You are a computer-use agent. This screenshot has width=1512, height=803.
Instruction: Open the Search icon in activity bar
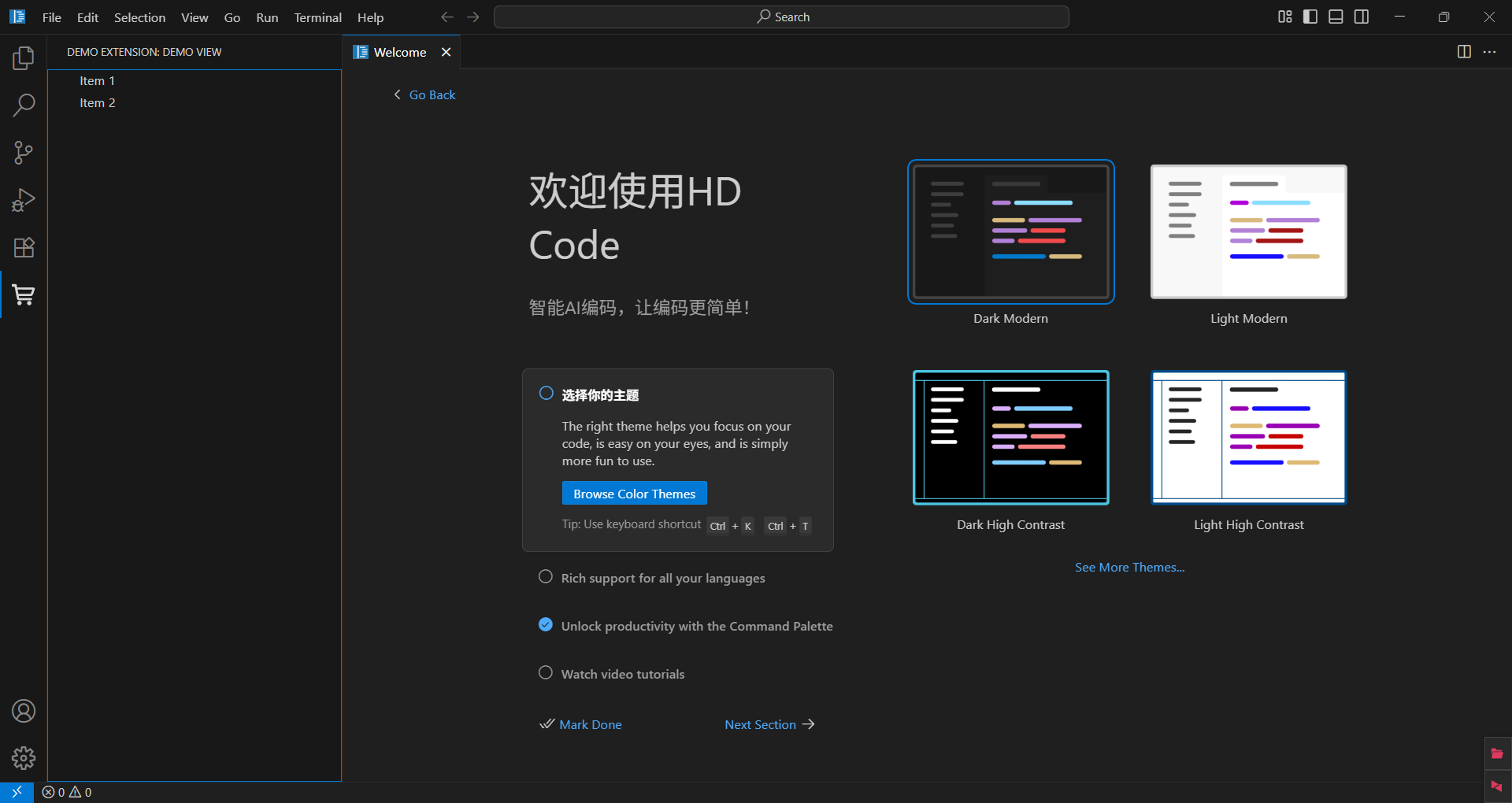point(23,105)
